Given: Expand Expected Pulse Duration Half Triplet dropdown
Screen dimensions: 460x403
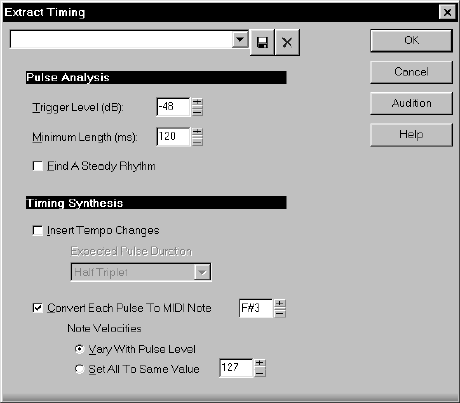Looking at the screenshot, I should coord(202,272).
